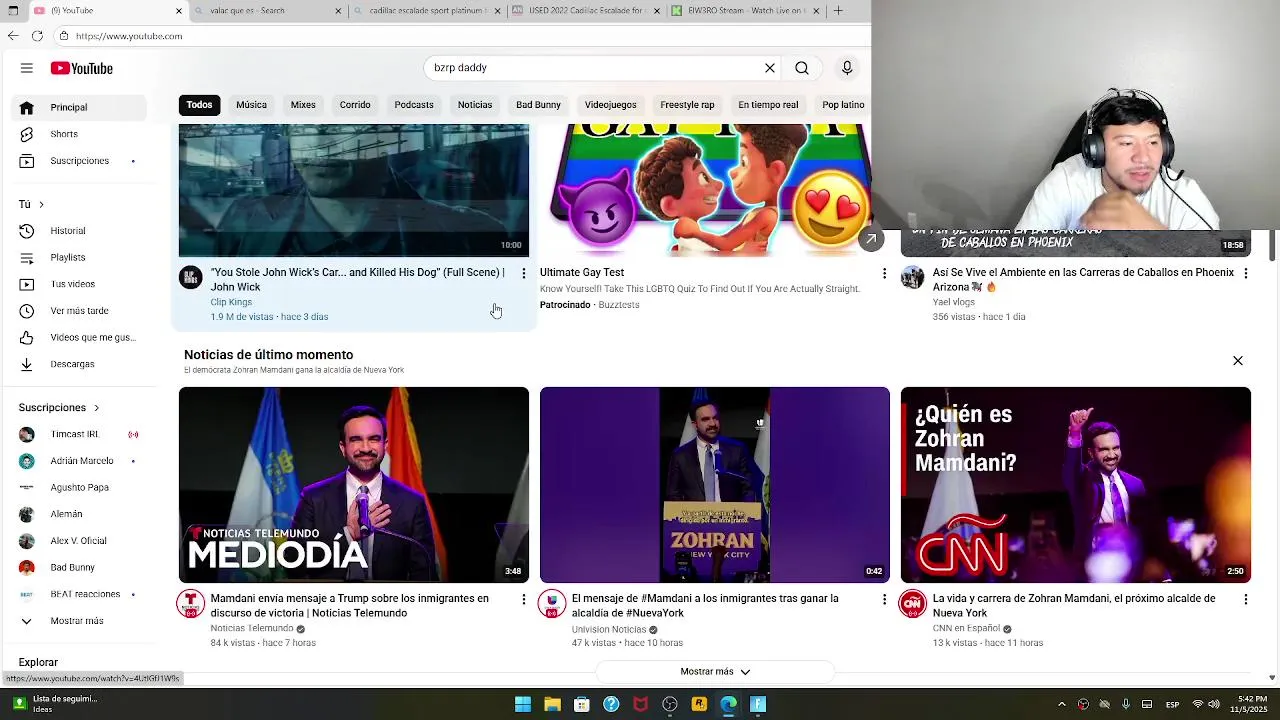Select the Podcasts filter chip

[414, 105]
